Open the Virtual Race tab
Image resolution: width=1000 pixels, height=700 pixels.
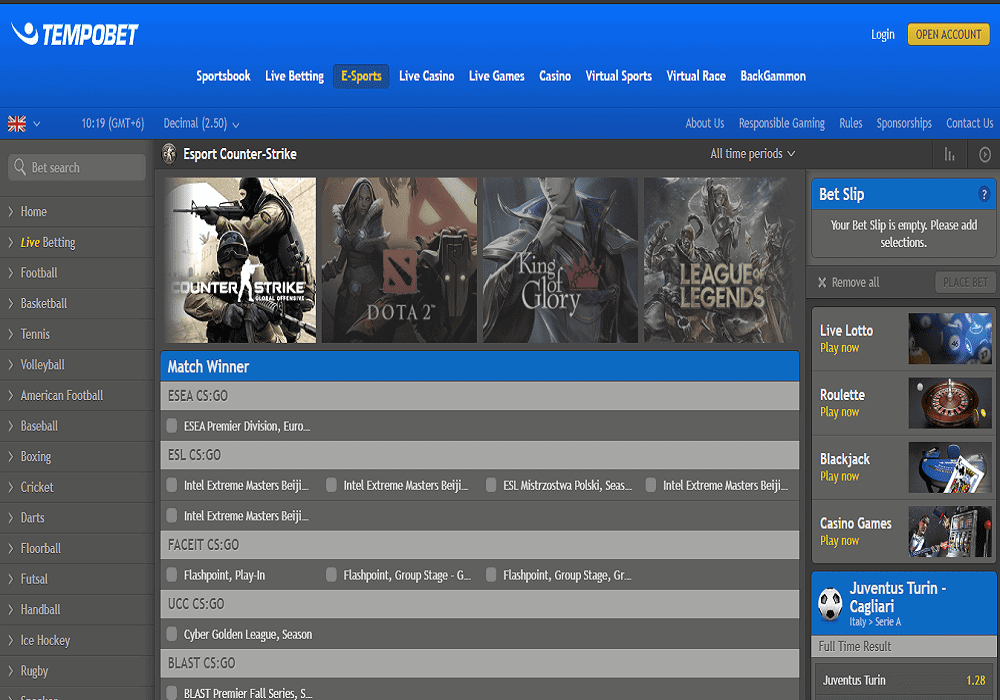tap(696, 76)
